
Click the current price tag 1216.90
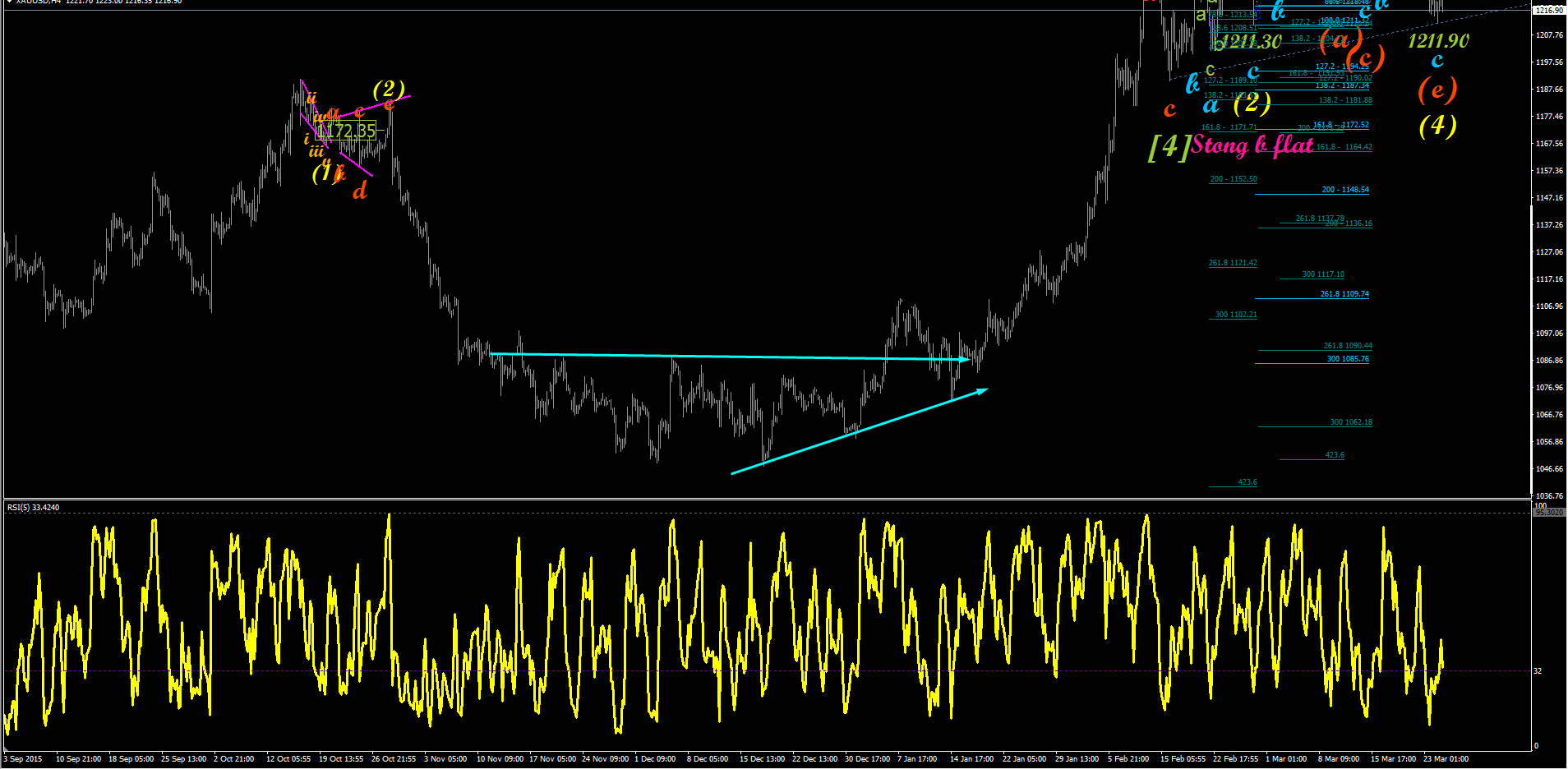pyautogui.click(x=1549, y=10)
